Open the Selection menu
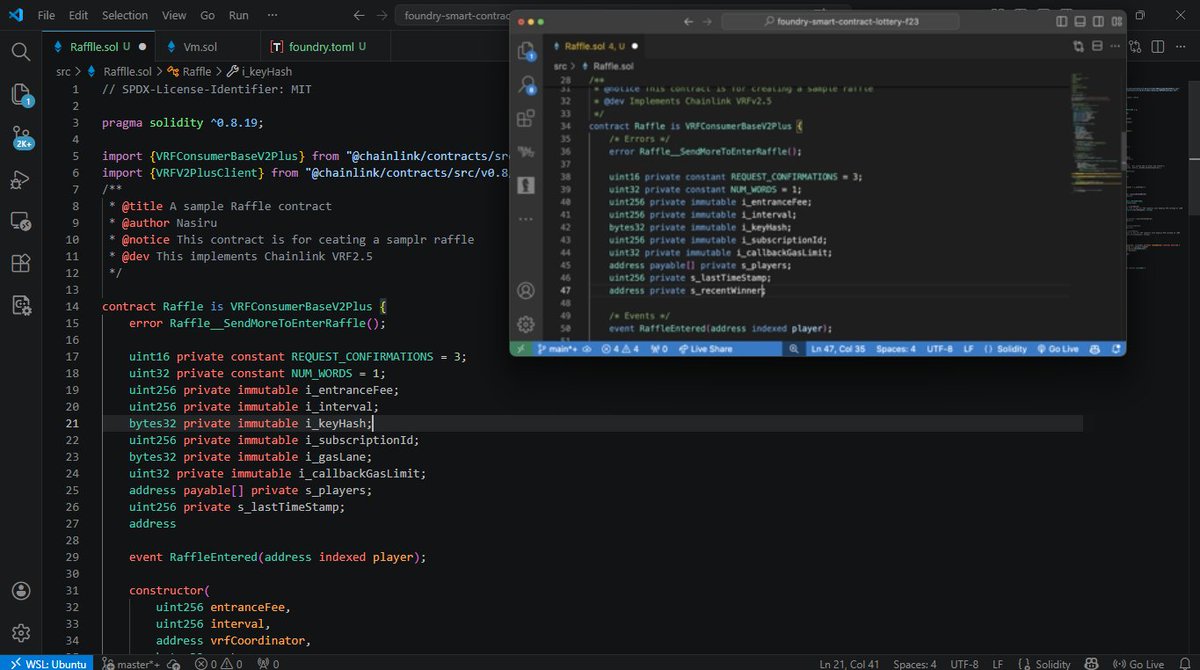The width and height of the screenshot is (1200, 670). pos(124,15)
